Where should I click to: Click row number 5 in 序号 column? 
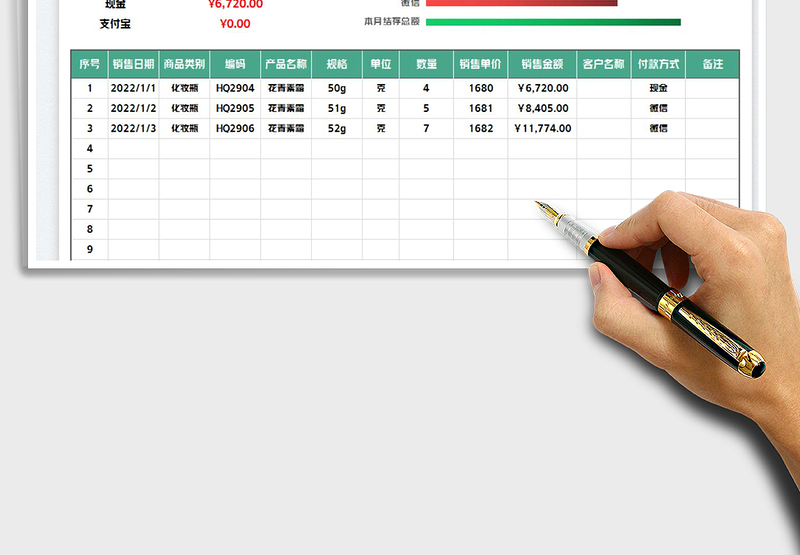89,168
